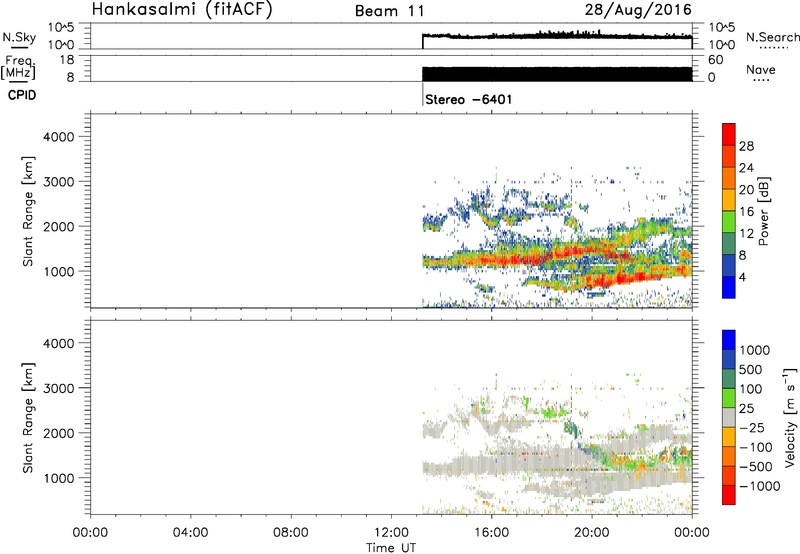
Task: Select the yellow Power segment between 20 and 16
Action: [x=729, y=199]
